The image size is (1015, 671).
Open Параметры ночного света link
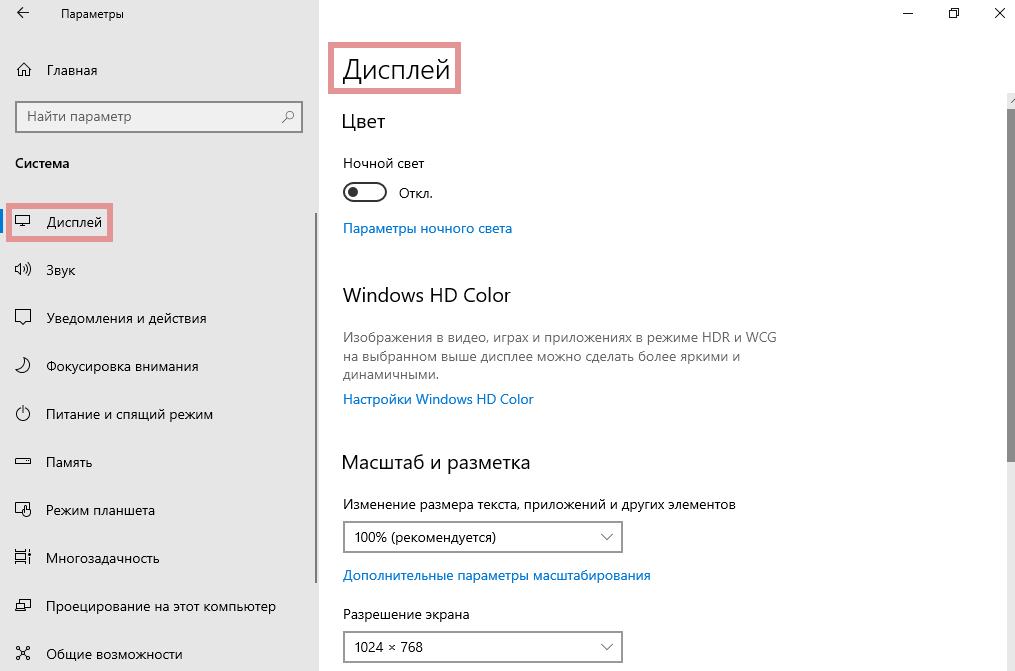click(427, 228)
